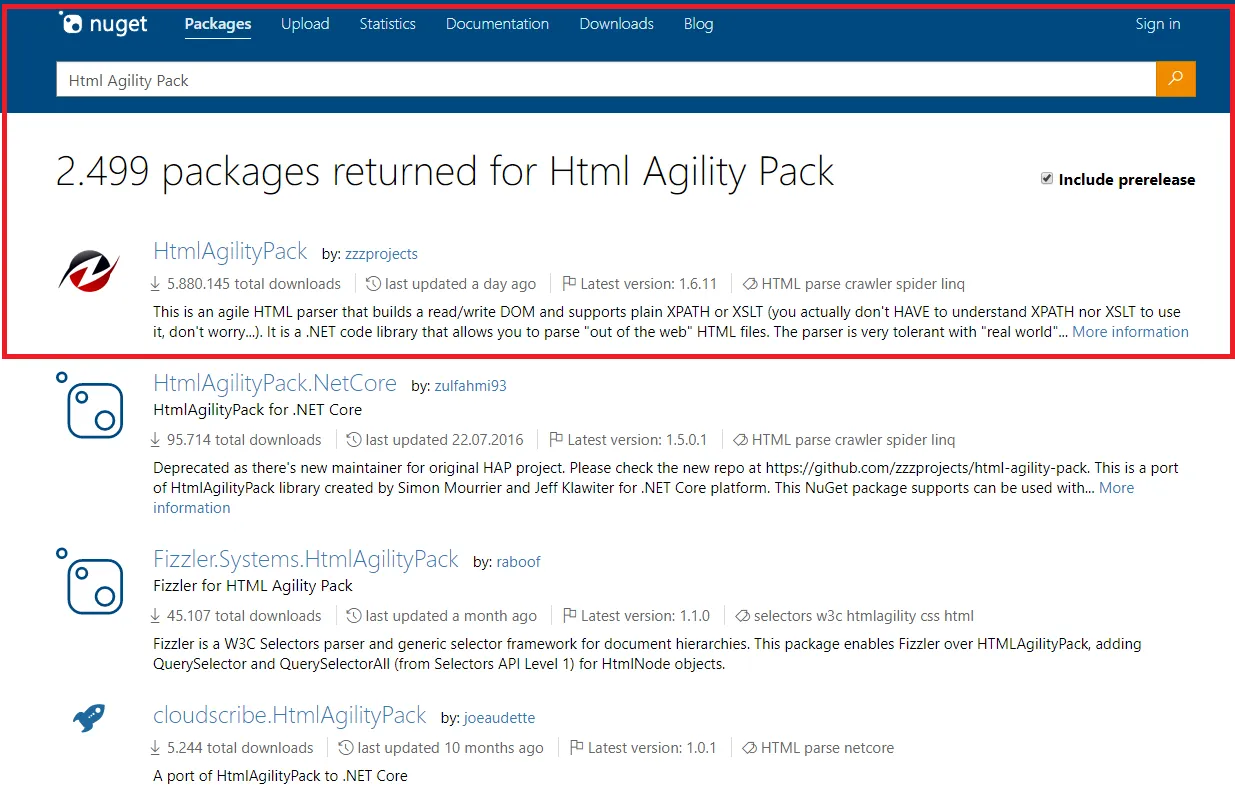Image resolution: width=1235 pixels, height=801 pixels.
Task: Click flag icon beside Latest version 1.5.0.1
Action: [x=556, y=440]
